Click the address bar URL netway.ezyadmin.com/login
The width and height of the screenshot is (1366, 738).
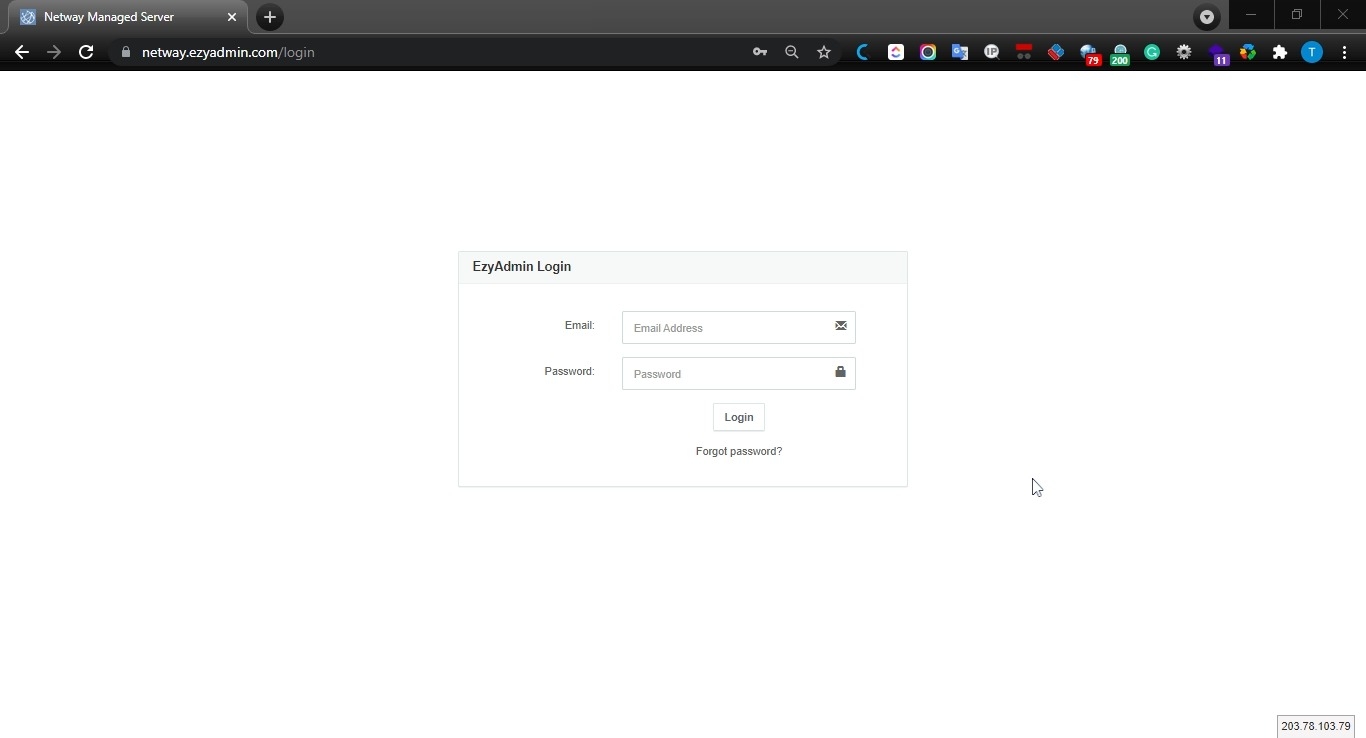228,52
